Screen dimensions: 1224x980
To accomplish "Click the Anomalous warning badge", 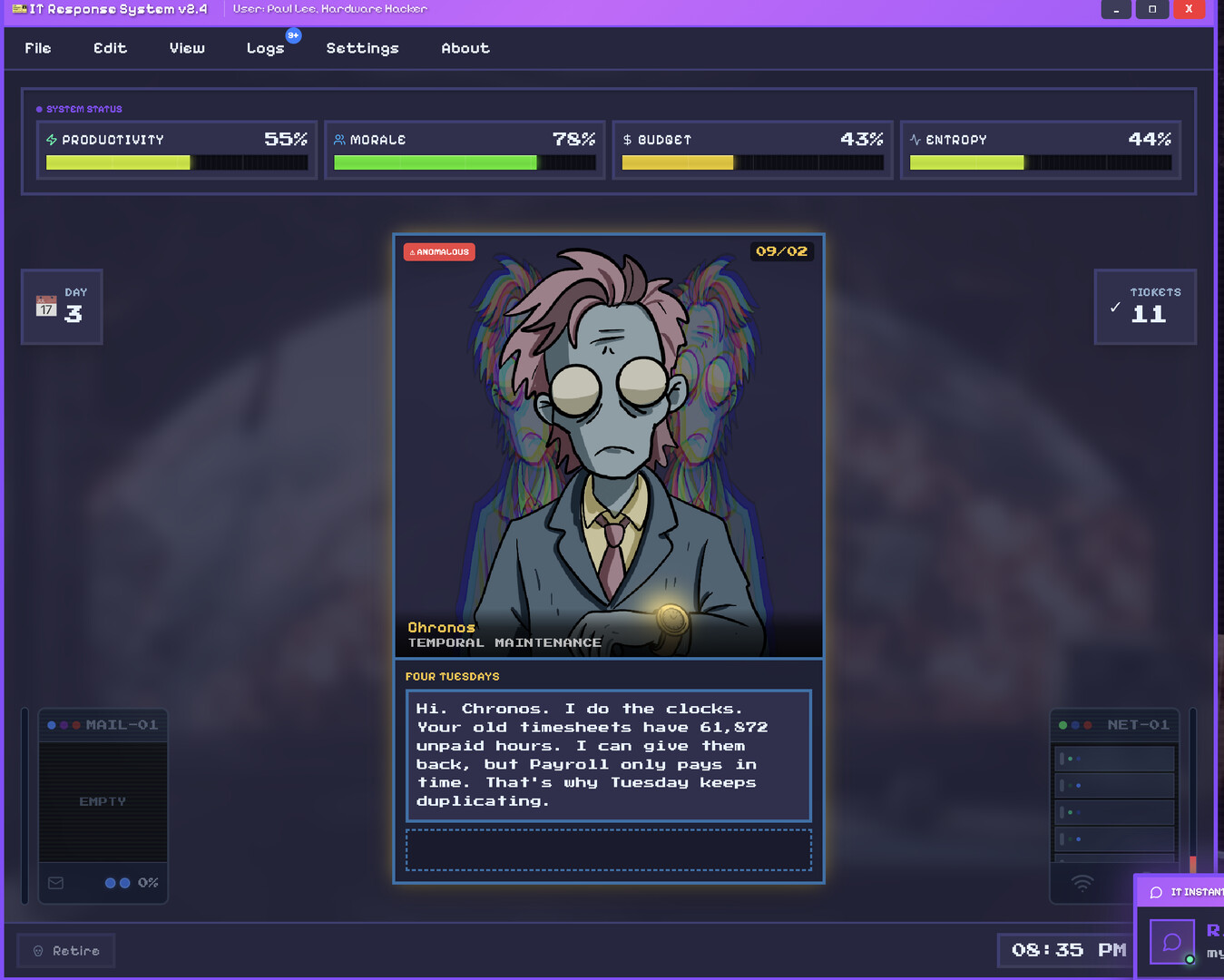I will (x=439, y=252).
